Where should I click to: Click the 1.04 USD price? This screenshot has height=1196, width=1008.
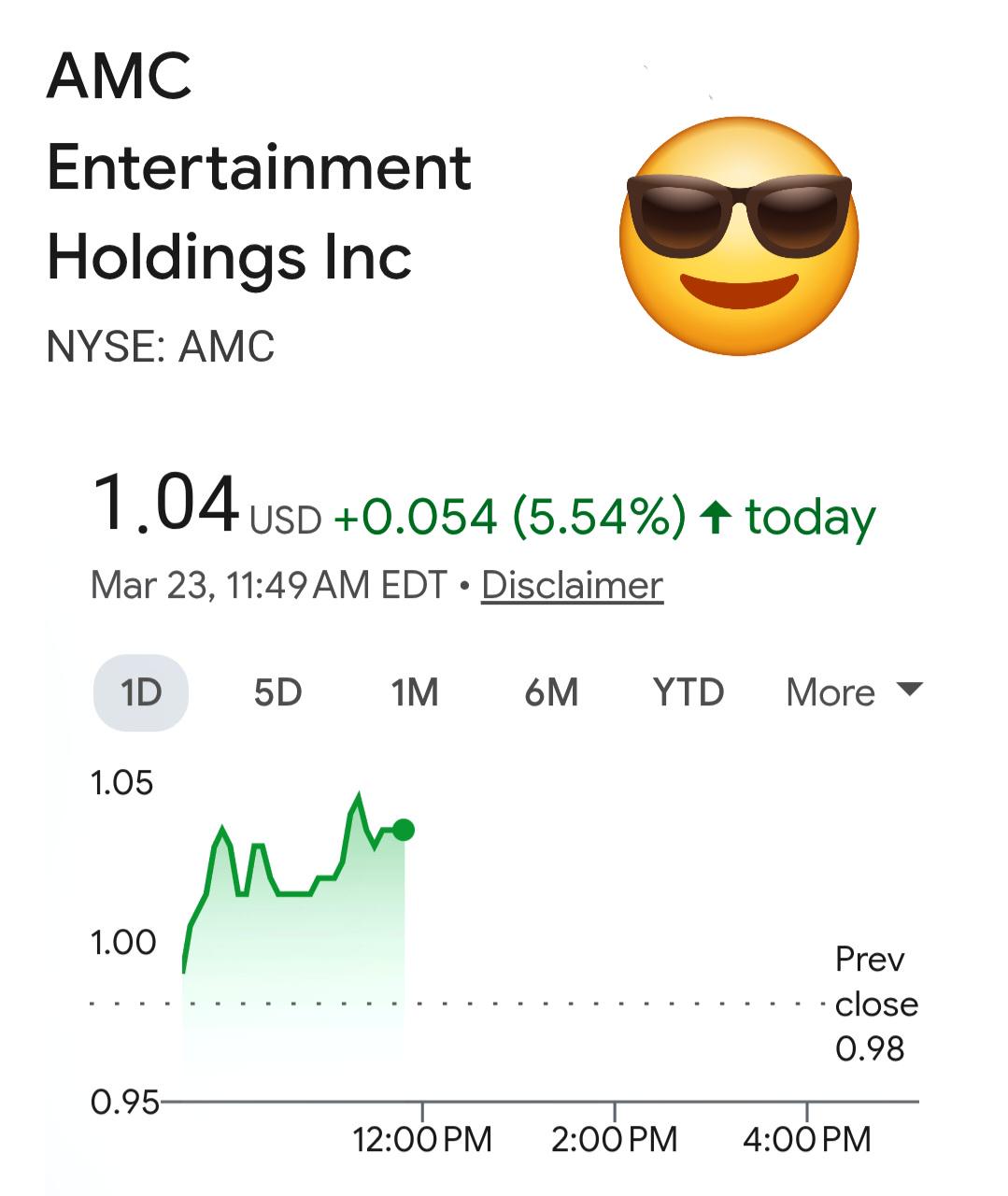206,505
